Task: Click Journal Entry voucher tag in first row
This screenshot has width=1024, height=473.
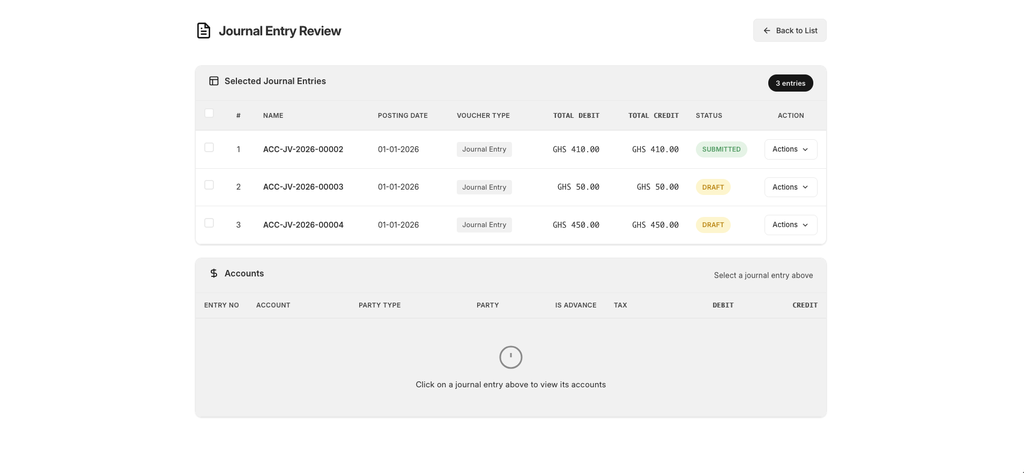Action: point(484,150)
